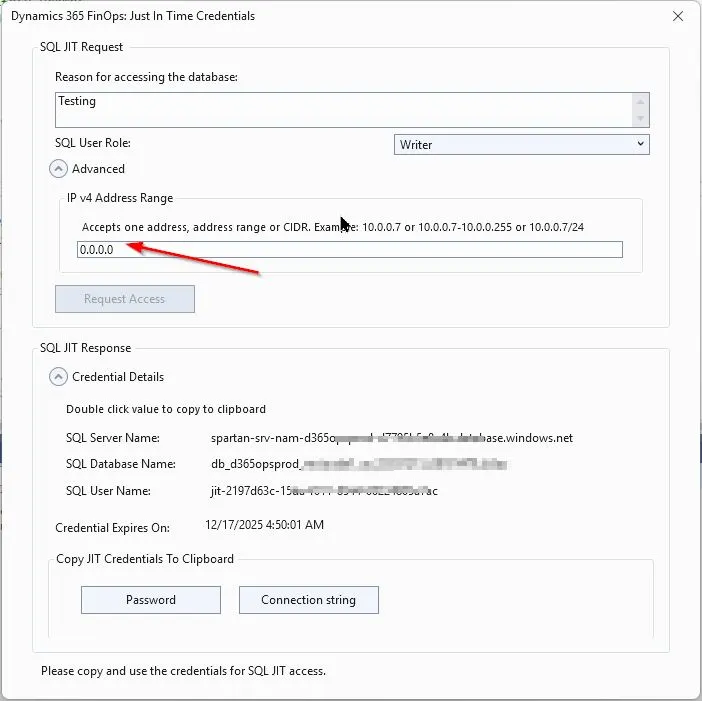Click the Request Access button

click(125, 299)
